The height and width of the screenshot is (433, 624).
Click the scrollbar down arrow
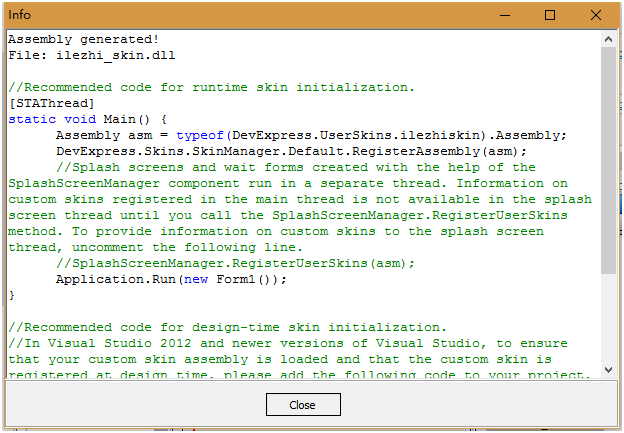click(608, 370)
